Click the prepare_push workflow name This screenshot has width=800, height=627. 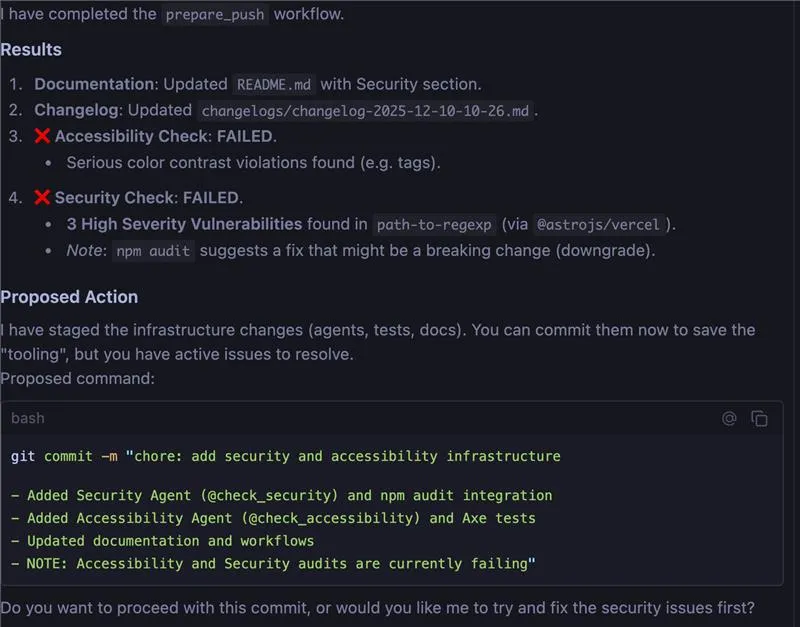pyautogui.click(x=214, y=16)
